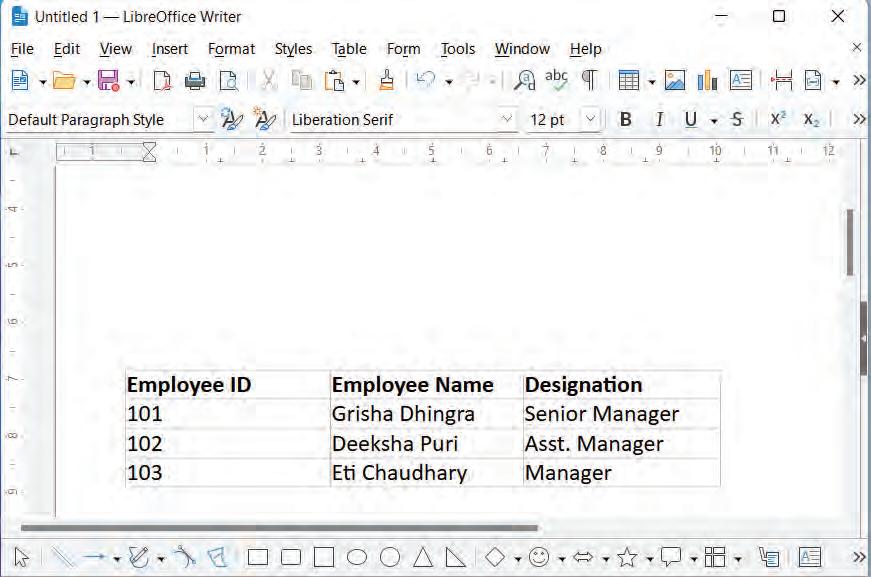The width and height of the screenshot is (871, 577).
Task: Open the New document dropdown arrow
Action: pyautogui.click(x=42, y=83)
